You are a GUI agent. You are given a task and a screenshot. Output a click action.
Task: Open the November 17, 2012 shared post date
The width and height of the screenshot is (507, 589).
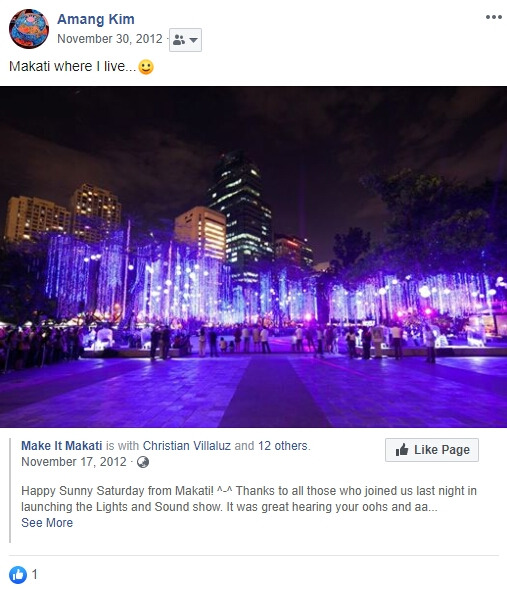(74, 462)
